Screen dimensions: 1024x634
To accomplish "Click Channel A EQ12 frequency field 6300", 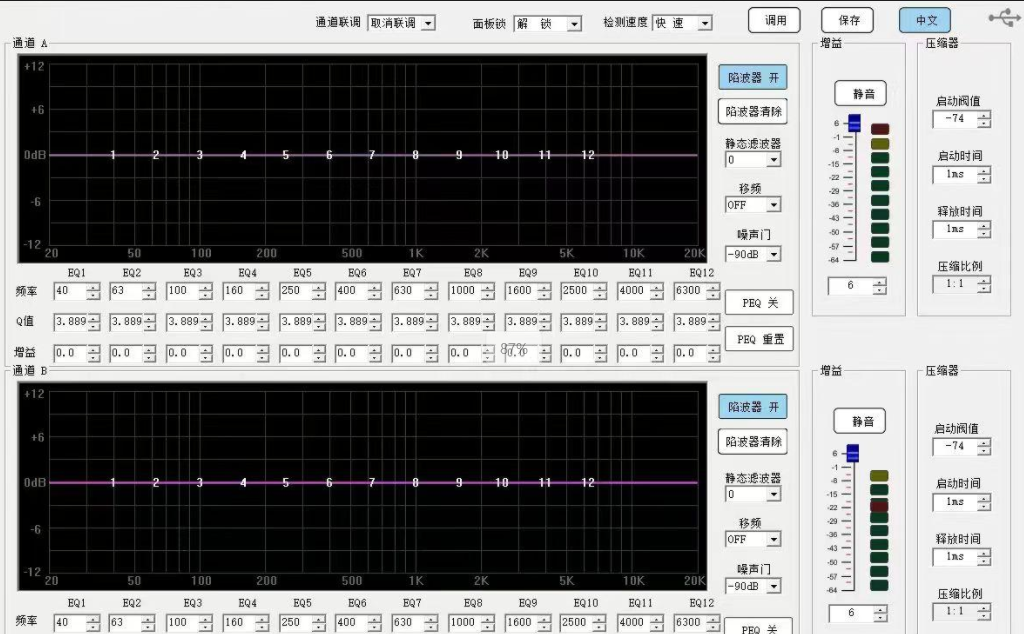I will click(x=690, y=291).
